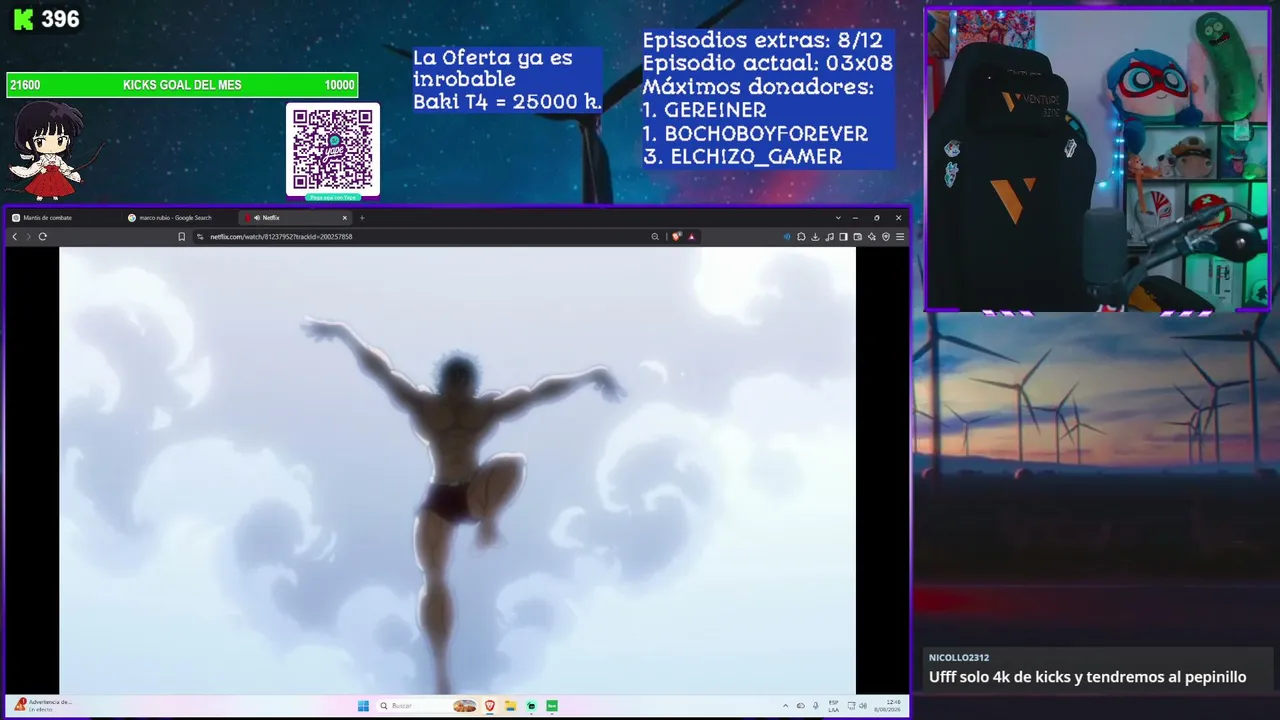Switch to the "Mantis de combate" tab
This screenshot has width=1280, height=720.
point(65,218)
